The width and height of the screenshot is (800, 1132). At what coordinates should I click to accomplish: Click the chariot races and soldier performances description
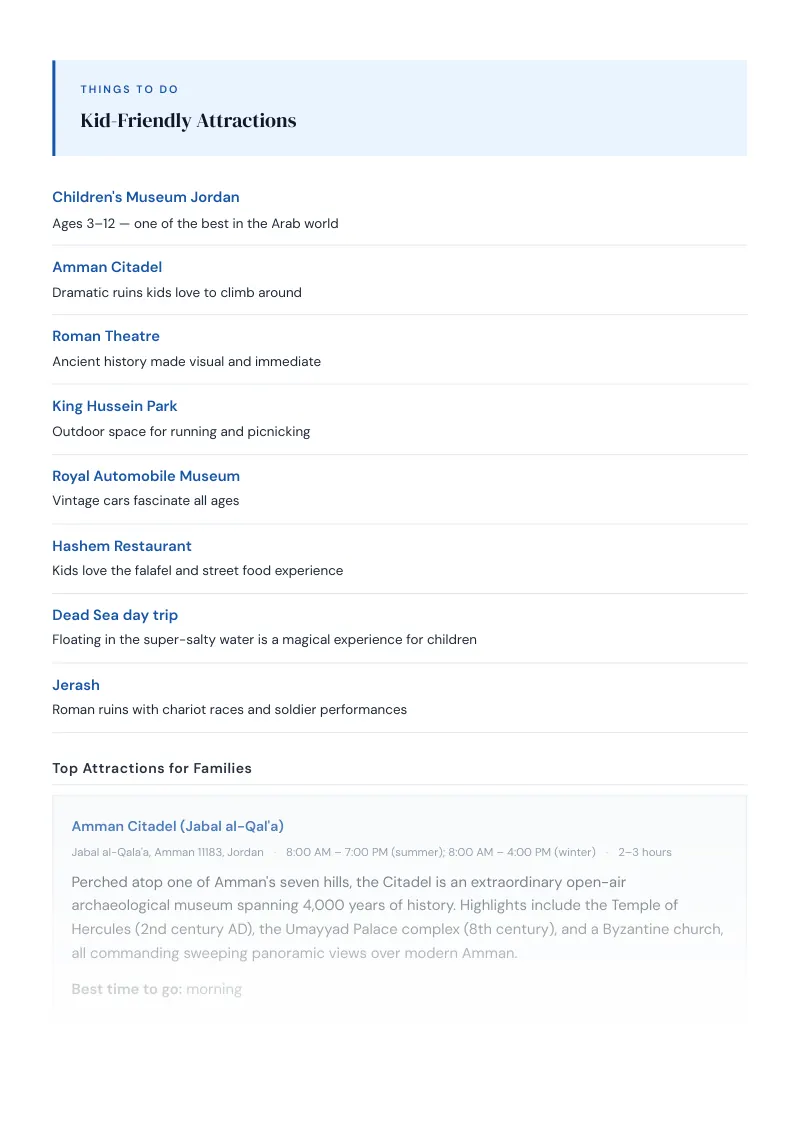[230, 710]
